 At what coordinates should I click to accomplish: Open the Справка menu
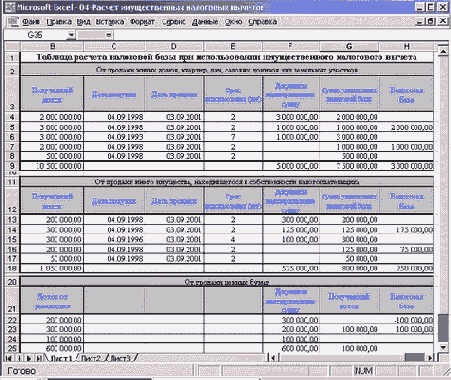coord(263,22)
